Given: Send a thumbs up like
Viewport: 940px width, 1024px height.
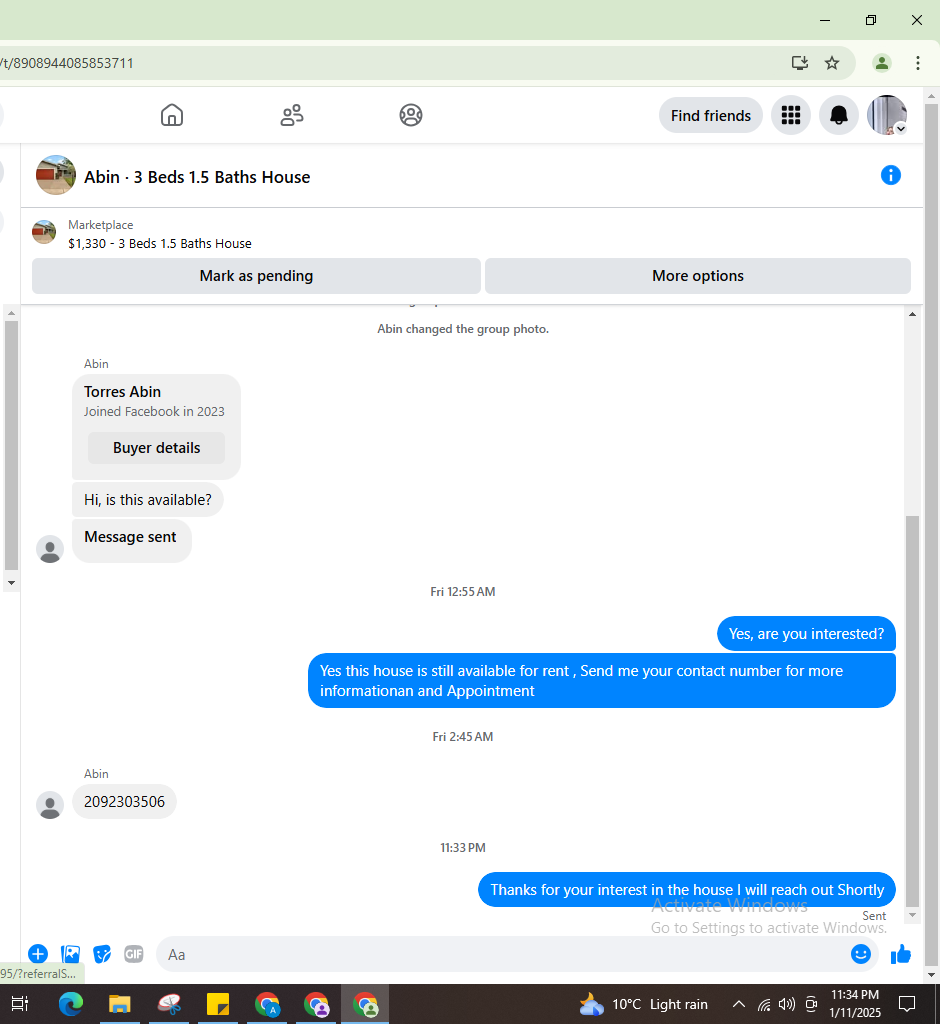Looking at the screenshot, I should pyautogui.click(x=901, y=954).
